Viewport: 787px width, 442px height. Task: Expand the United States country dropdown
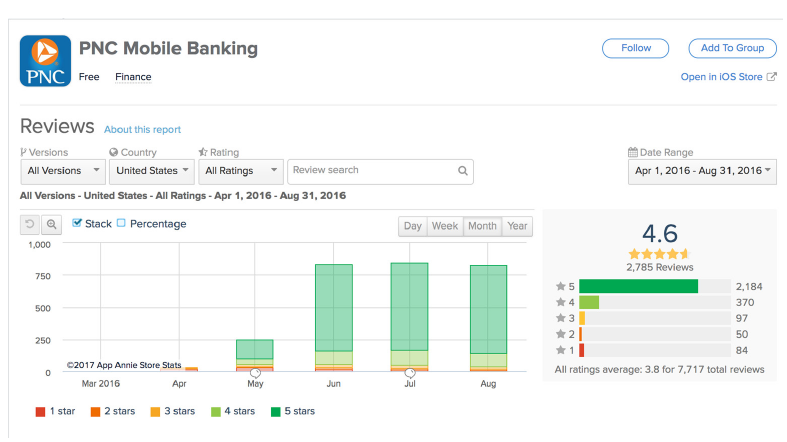[152, 171]
